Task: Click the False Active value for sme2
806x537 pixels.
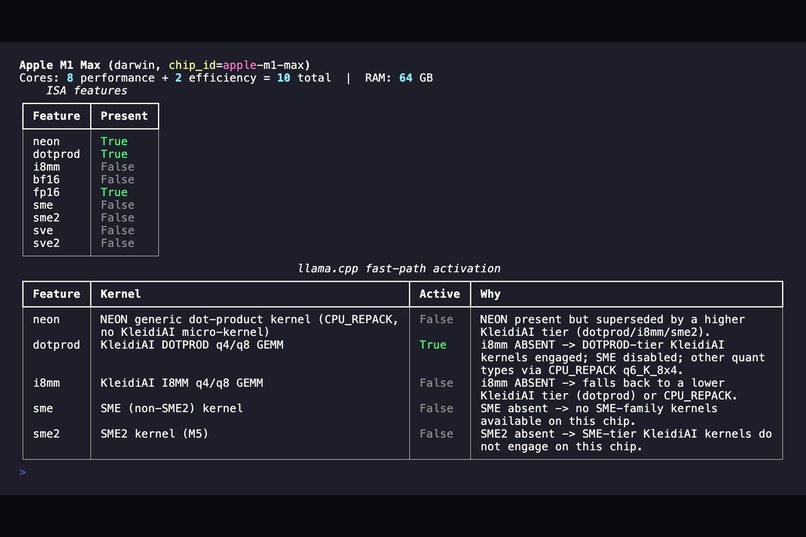Action: coord(436,434)
